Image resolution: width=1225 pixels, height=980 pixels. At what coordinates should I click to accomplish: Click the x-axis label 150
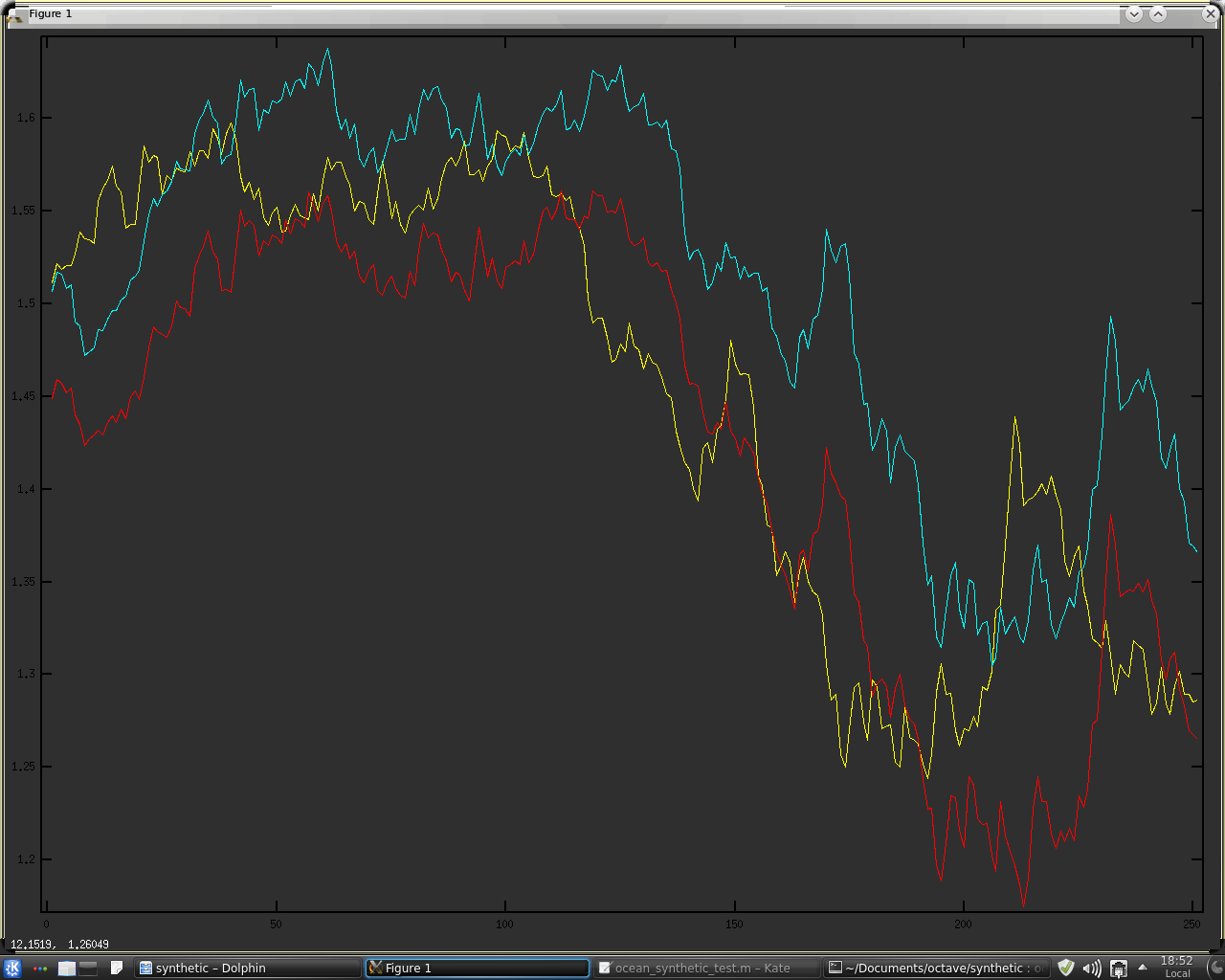tap(734, 924)
